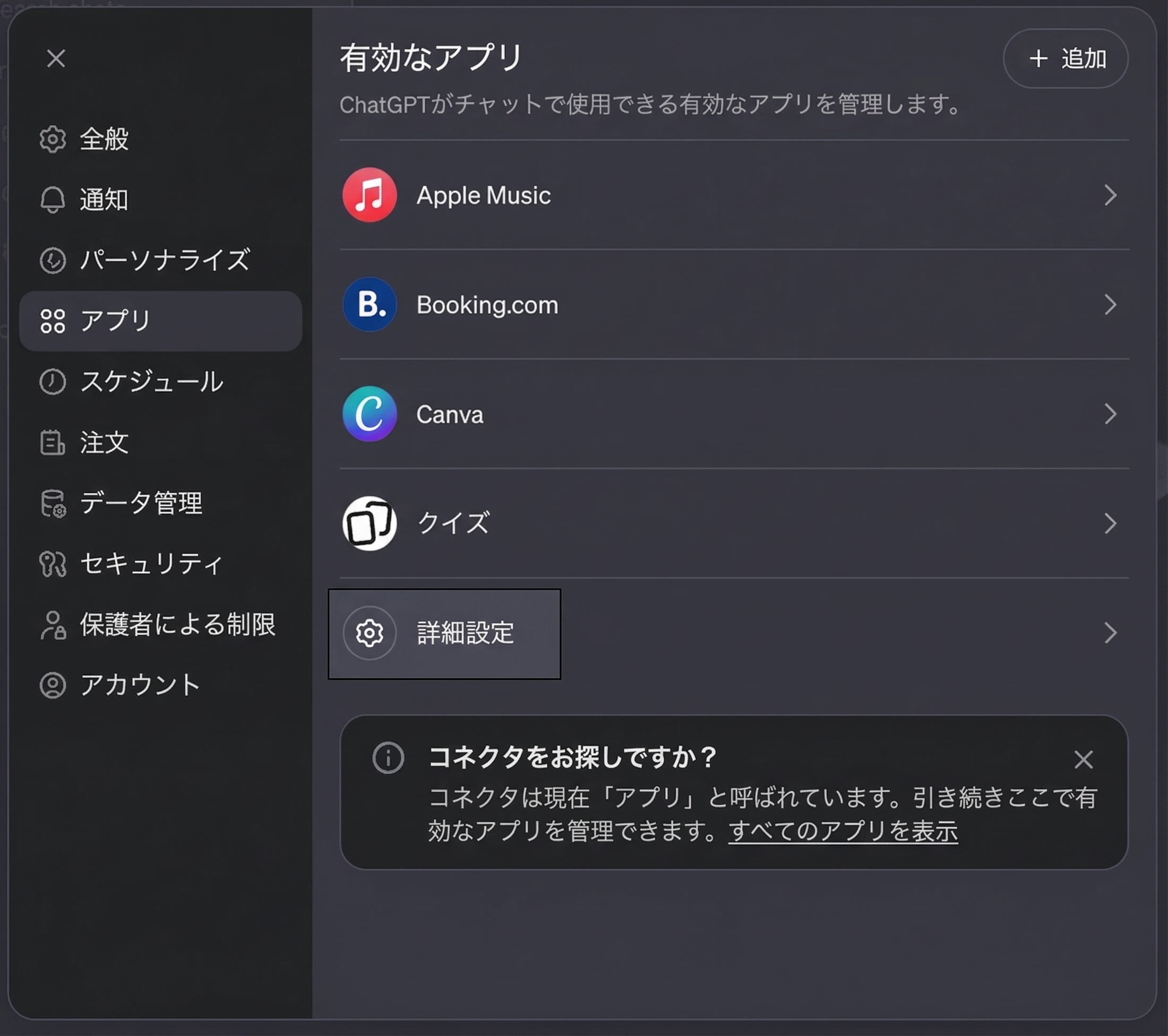Go to the 注文 orders tab
The height and width of the screenshot is (1036, 1168).
[160, 442]
